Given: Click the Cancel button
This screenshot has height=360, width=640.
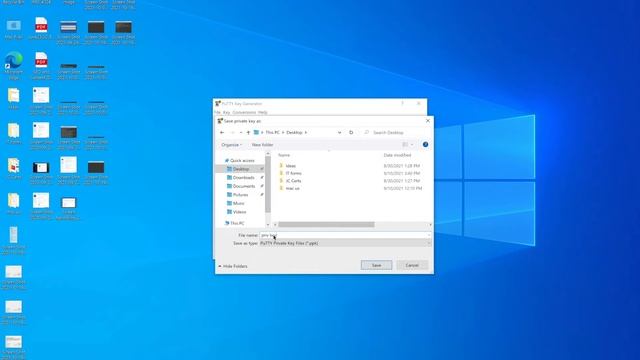Looking at the screenshot, I should click(x=412, y=265).
